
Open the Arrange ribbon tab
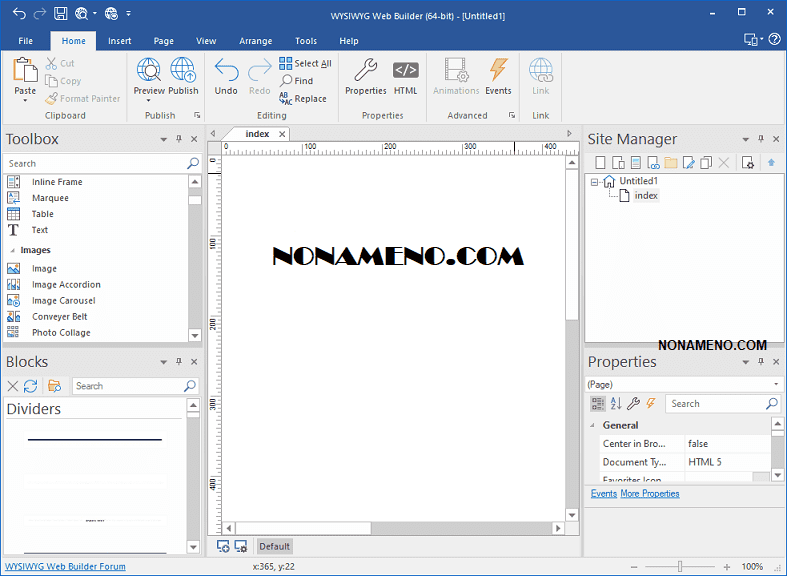pyautogui.click(x=255, y=41)
